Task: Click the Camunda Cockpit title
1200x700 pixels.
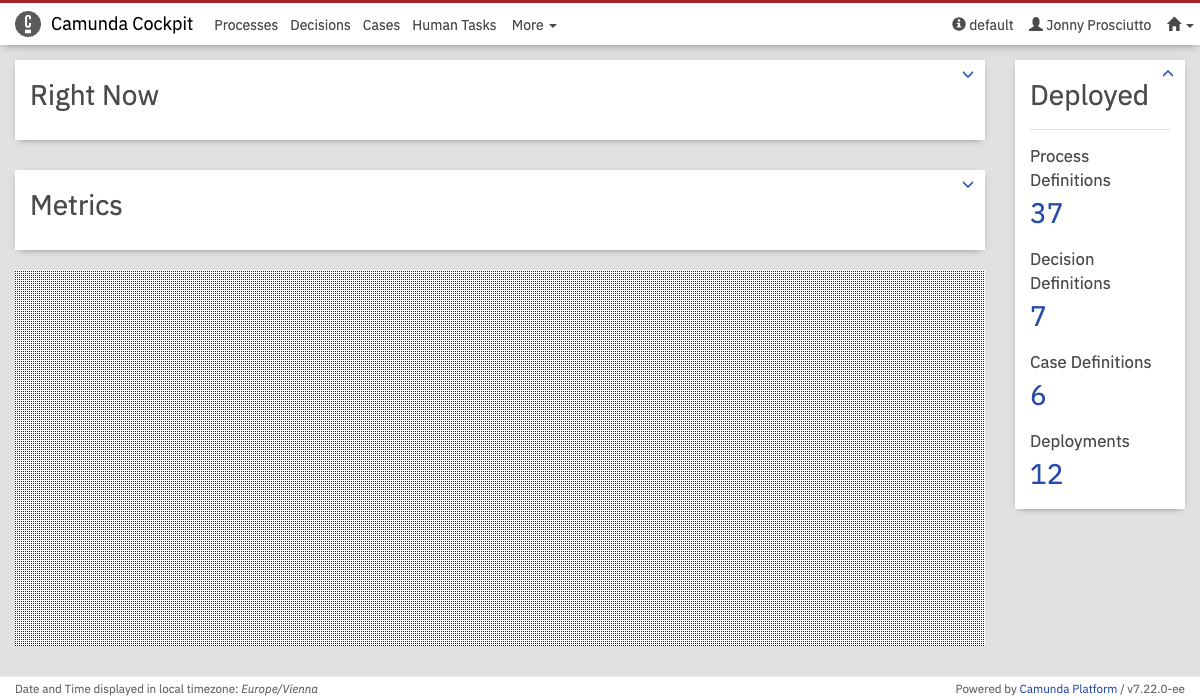Action: tap(122, 25)
